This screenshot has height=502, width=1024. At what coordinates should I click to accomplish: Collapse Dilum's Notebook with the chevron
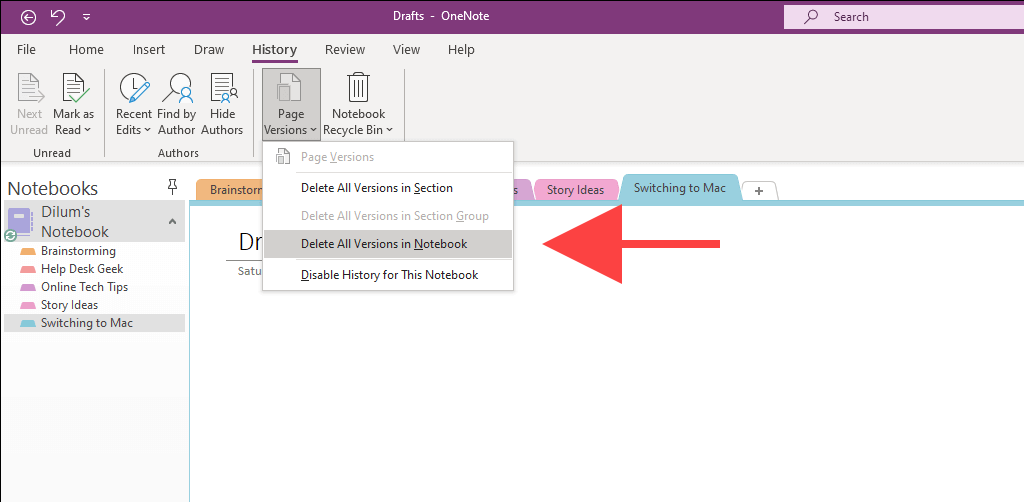172,221
